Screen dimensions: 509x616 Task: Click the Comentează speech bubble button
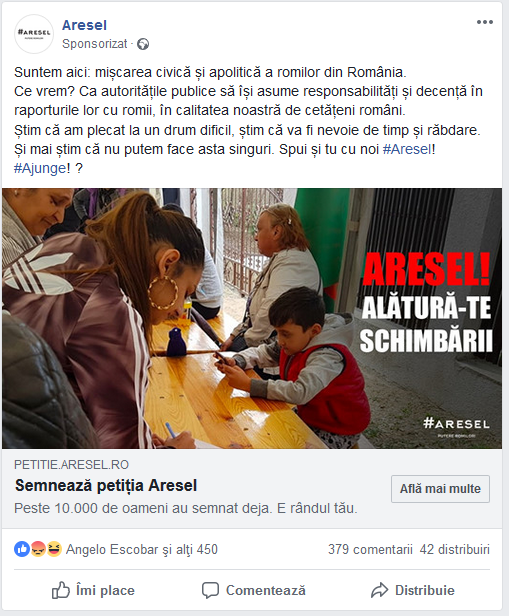tap(254, 590)
